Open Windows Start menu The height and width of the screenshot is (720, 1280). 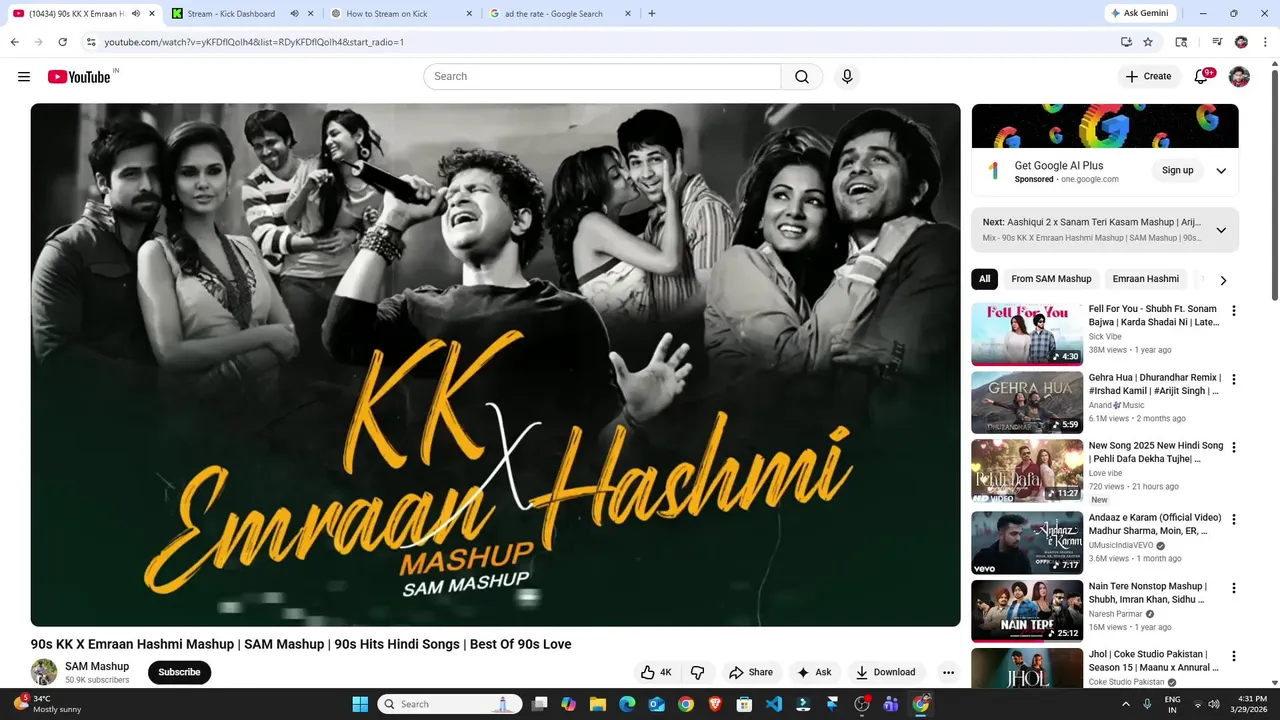pyautogui.click(x=360, y=704)
